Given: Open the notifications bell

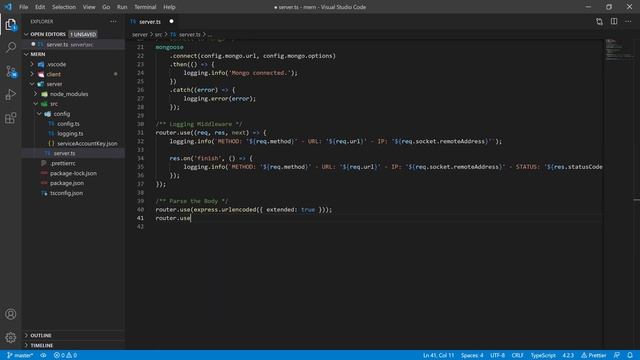Looking at the screenshot, I should 630,355.
